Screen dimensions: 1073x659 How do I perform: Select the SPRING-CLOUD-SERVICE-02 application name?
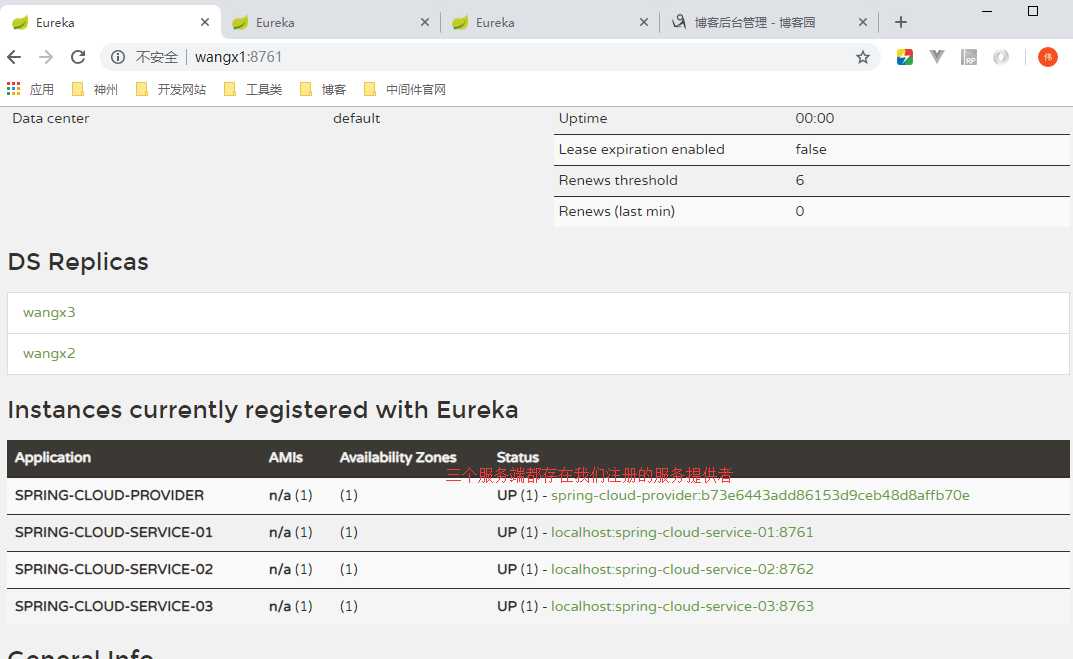click(114, 569)
